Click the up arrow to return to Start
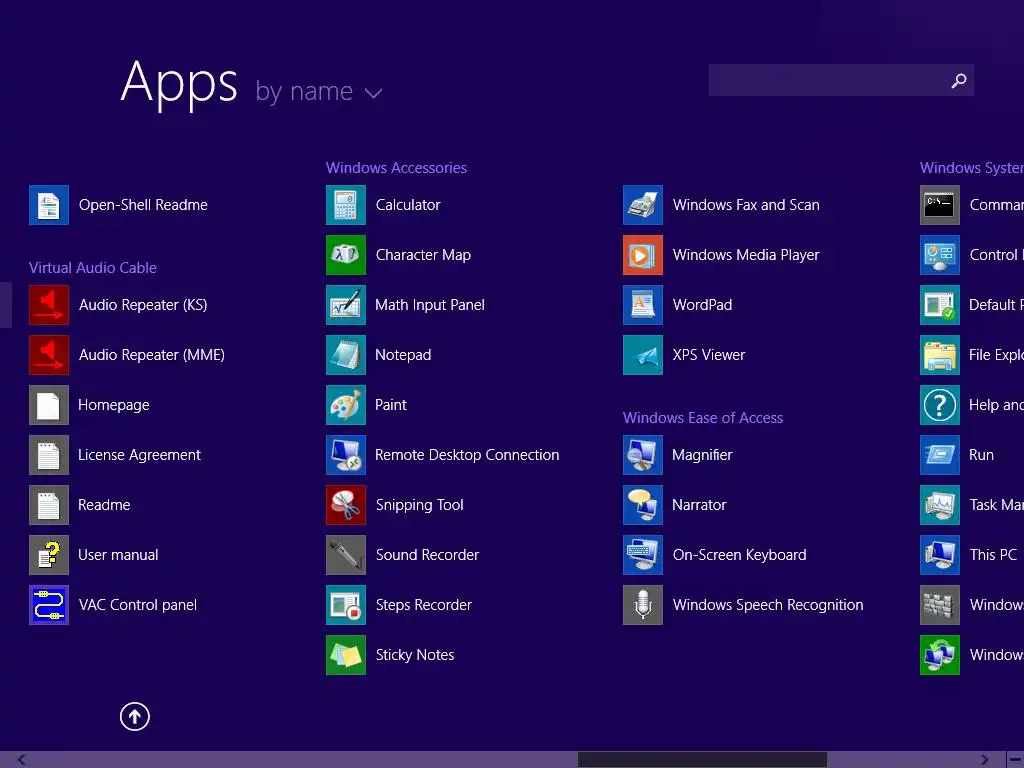The image size is (1024, 768). pos(135,716)
